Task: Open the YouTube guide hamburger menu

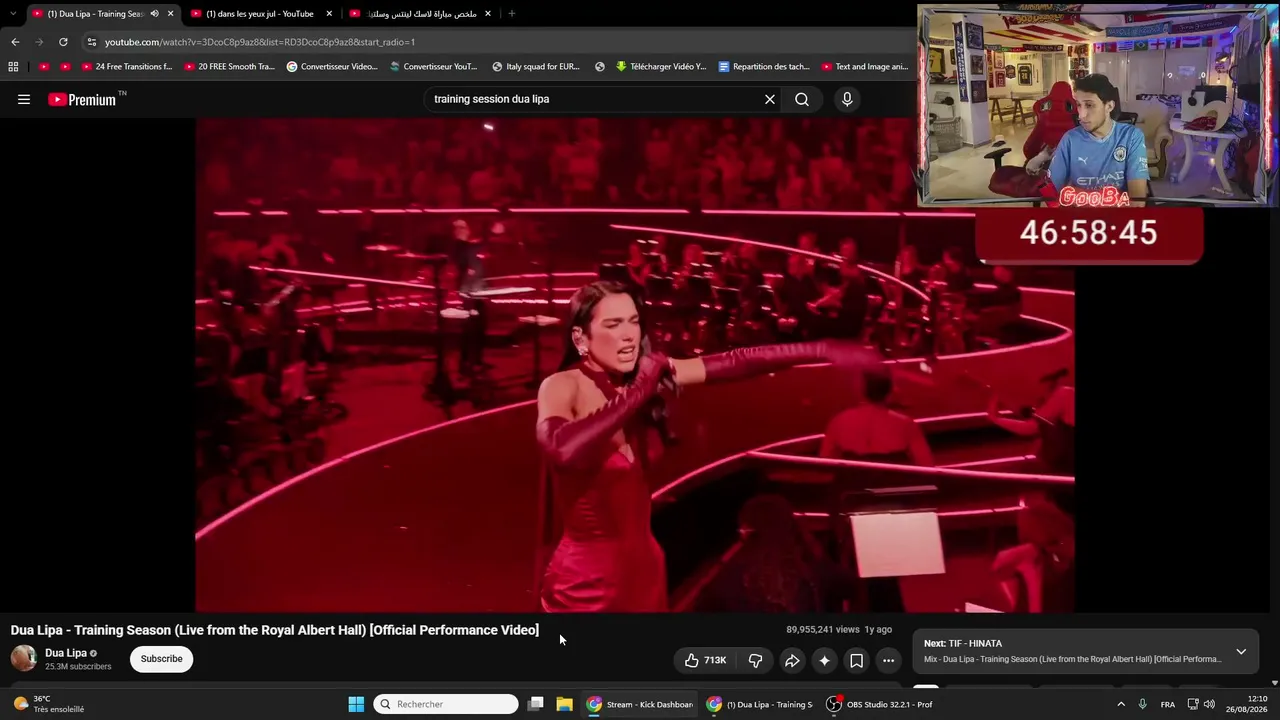Action: (24, 99)
